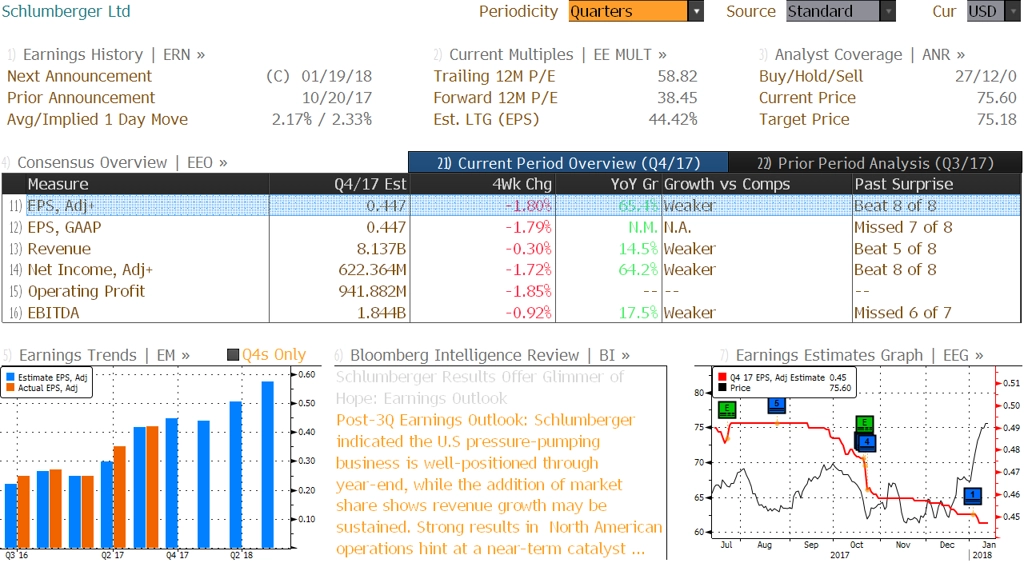Viewport: 1024px width, 563px height.
Task: Open the Cur USD currency dropdown
Action: coord(993,11)
